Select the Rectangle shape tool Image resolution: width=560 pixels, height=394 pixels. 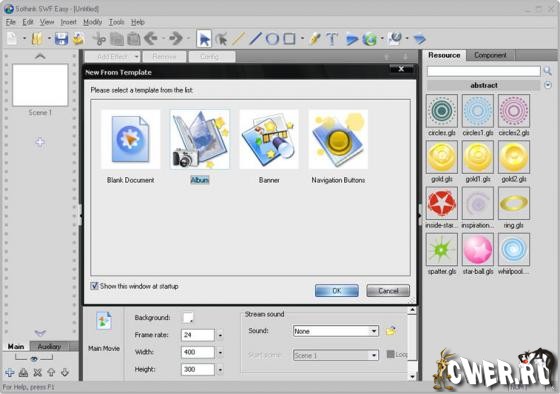tap(289, 39)
